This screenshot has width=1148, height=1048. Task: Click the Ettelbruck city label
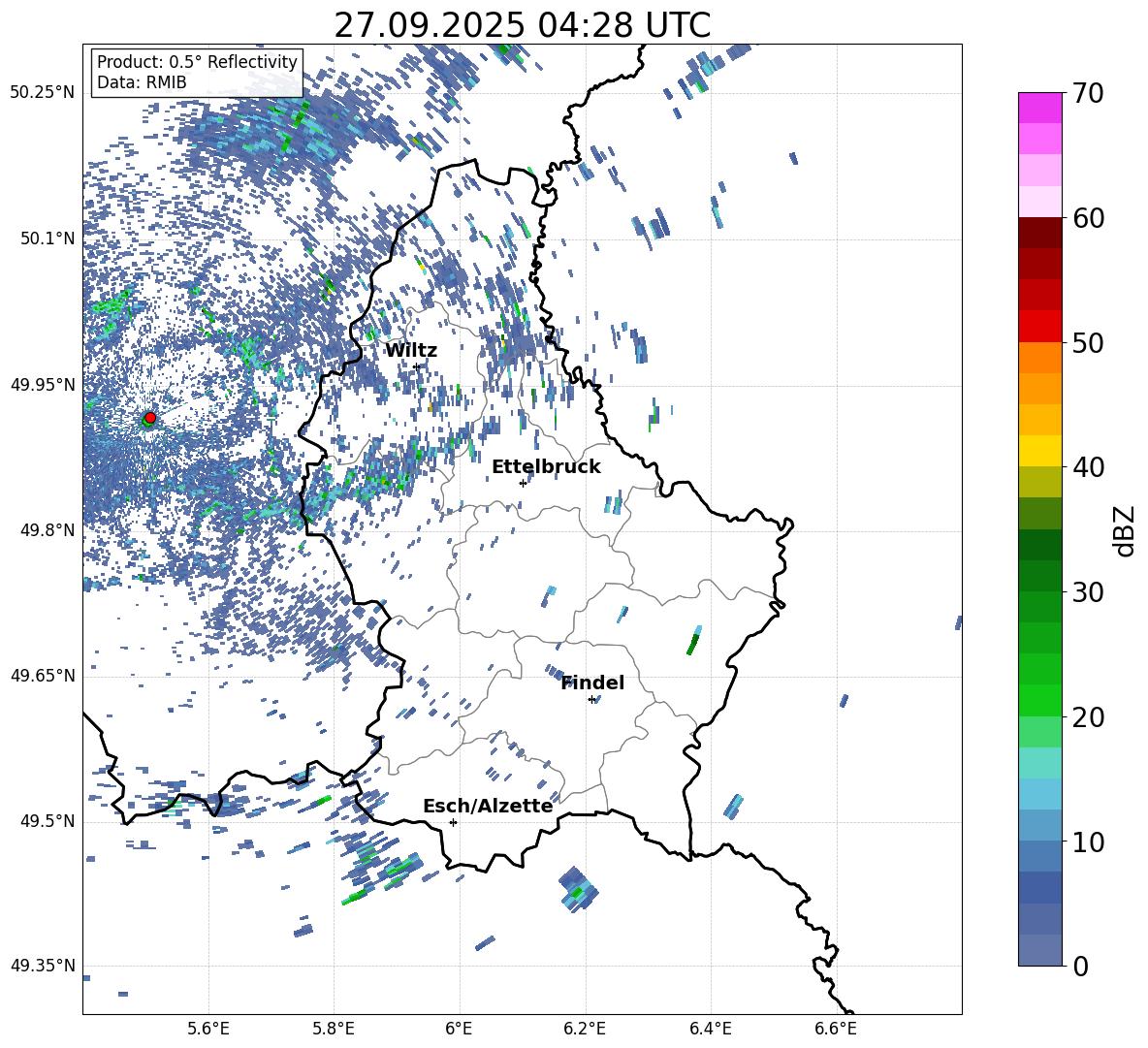(546, 467)
